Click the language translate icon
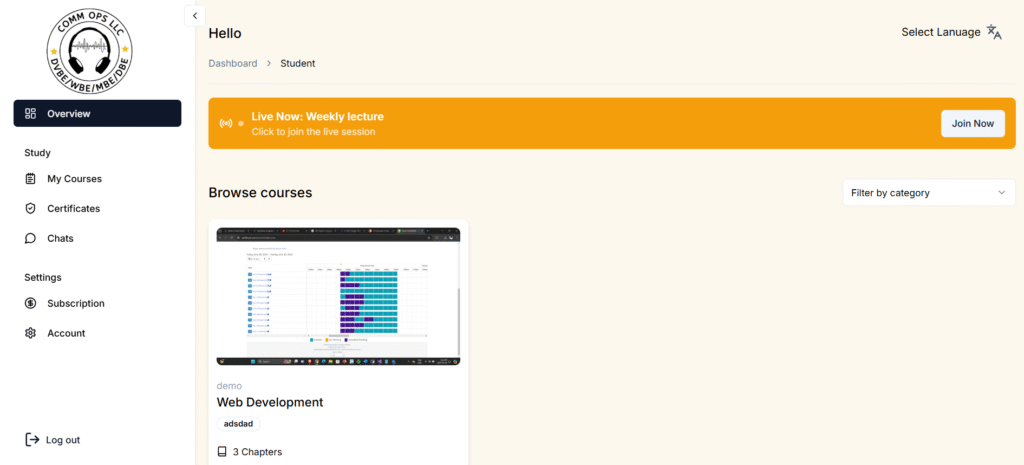 click(994, 32)
